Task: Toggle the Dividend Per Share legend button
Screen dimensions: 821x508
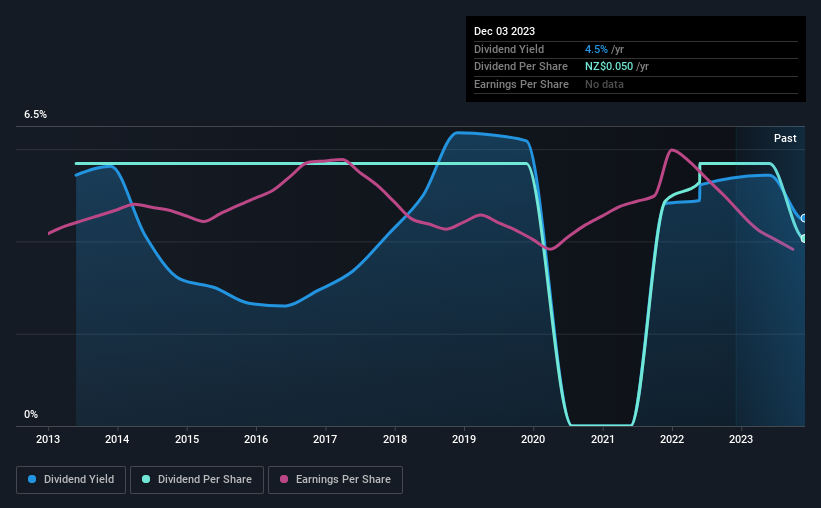Action: pos(197,480)
